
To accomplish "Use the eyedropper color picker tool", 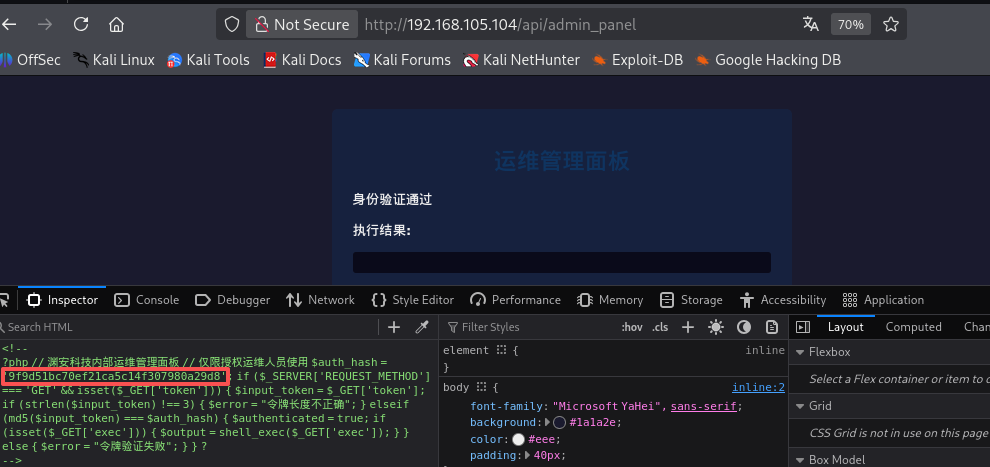I will click(x=422, y=327).
